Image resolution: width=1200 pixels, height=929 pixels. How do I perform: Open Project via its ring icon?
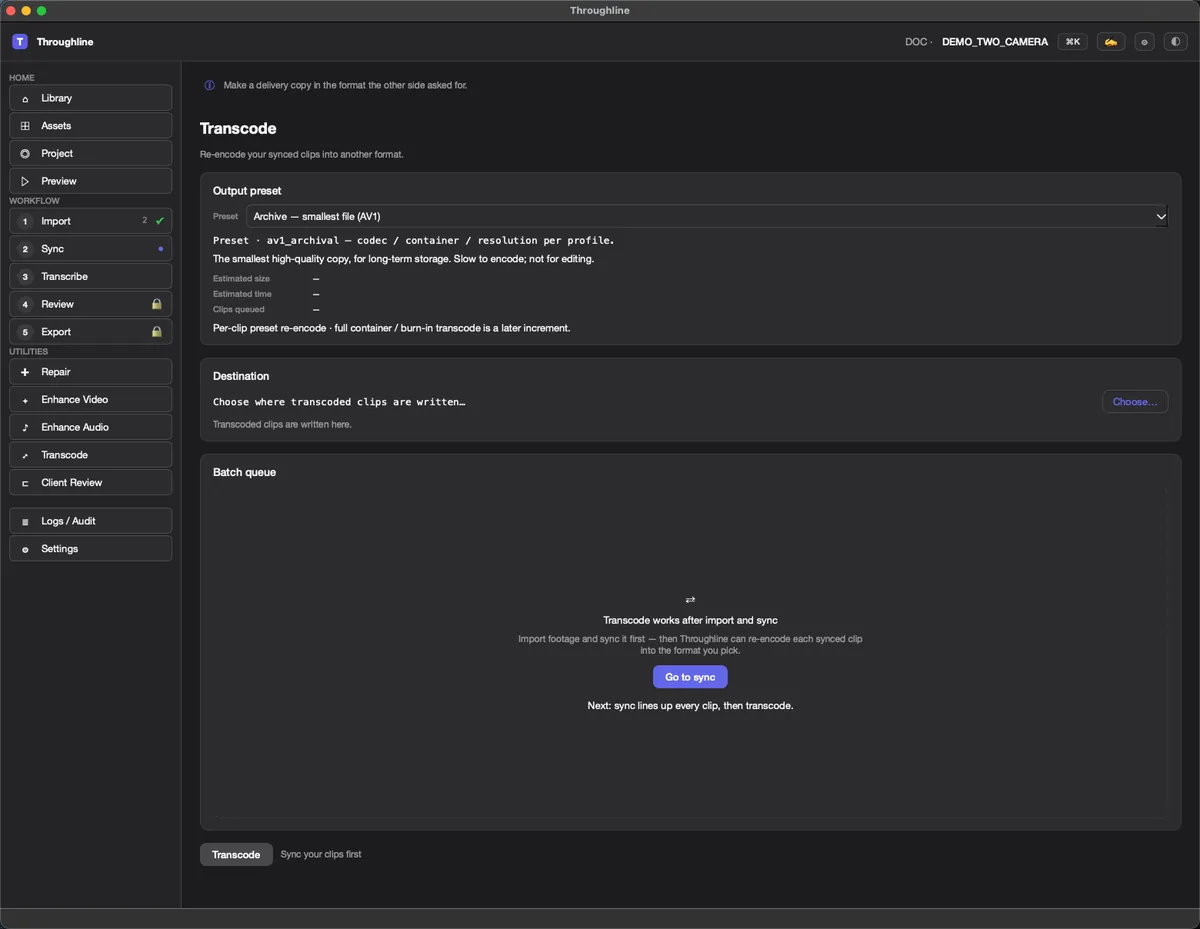(25, 154)
